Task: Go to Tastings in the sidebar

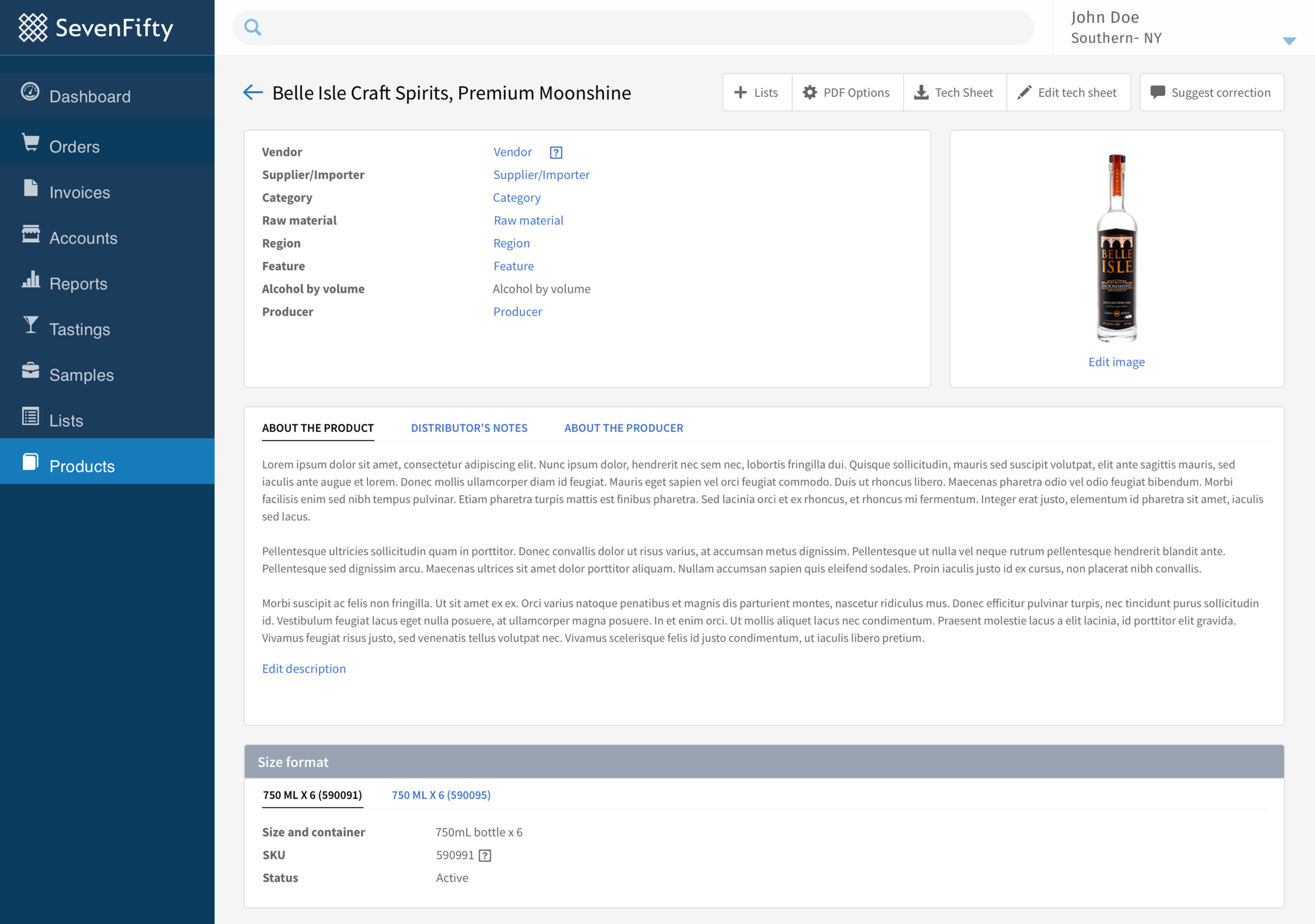Action: (x=107, y=324)
